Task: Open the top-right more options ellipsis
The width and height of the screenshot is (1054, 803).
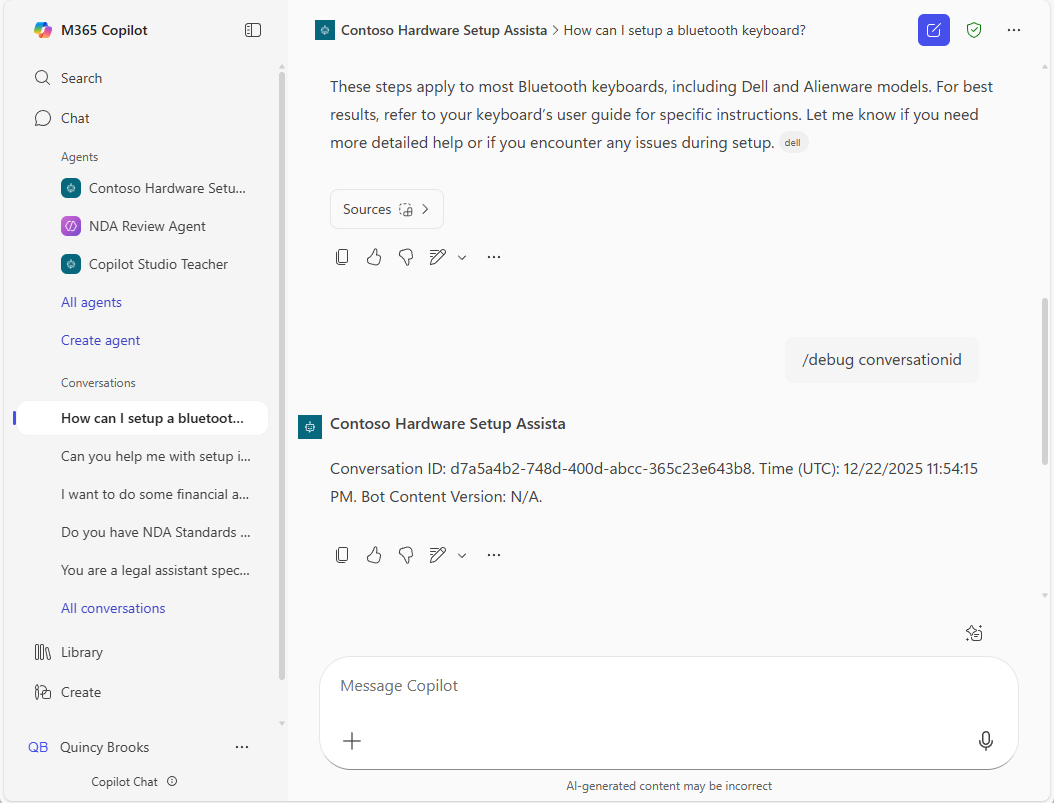Action: pyautogui.click(x=1014, y=30)
